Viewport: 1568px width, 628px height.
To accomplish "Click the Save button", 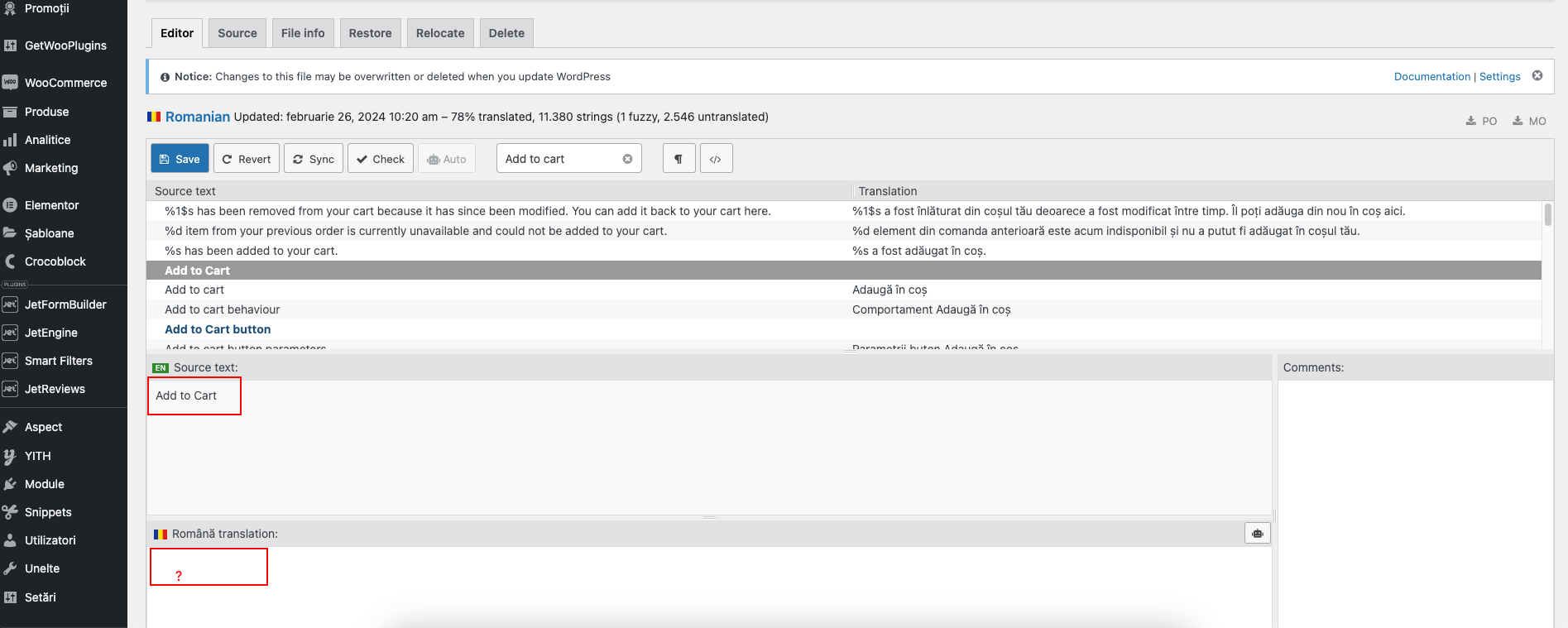I will [x=180, y=159].
